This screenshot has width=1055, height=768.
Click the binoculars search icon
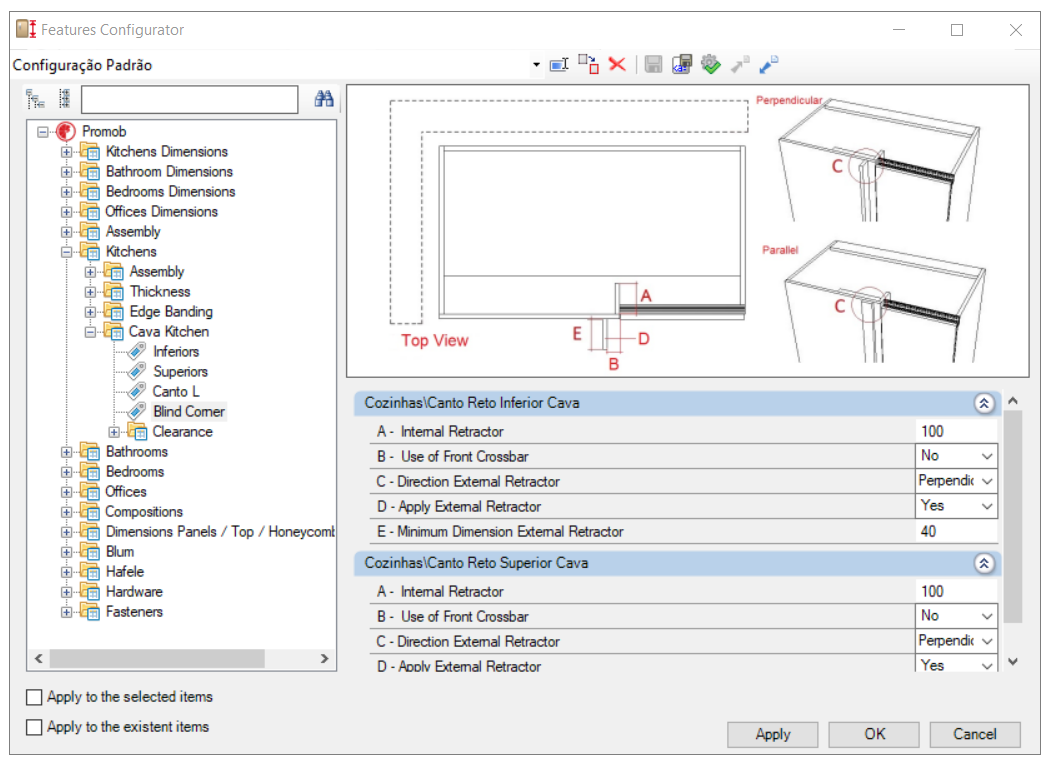point(324,99)
